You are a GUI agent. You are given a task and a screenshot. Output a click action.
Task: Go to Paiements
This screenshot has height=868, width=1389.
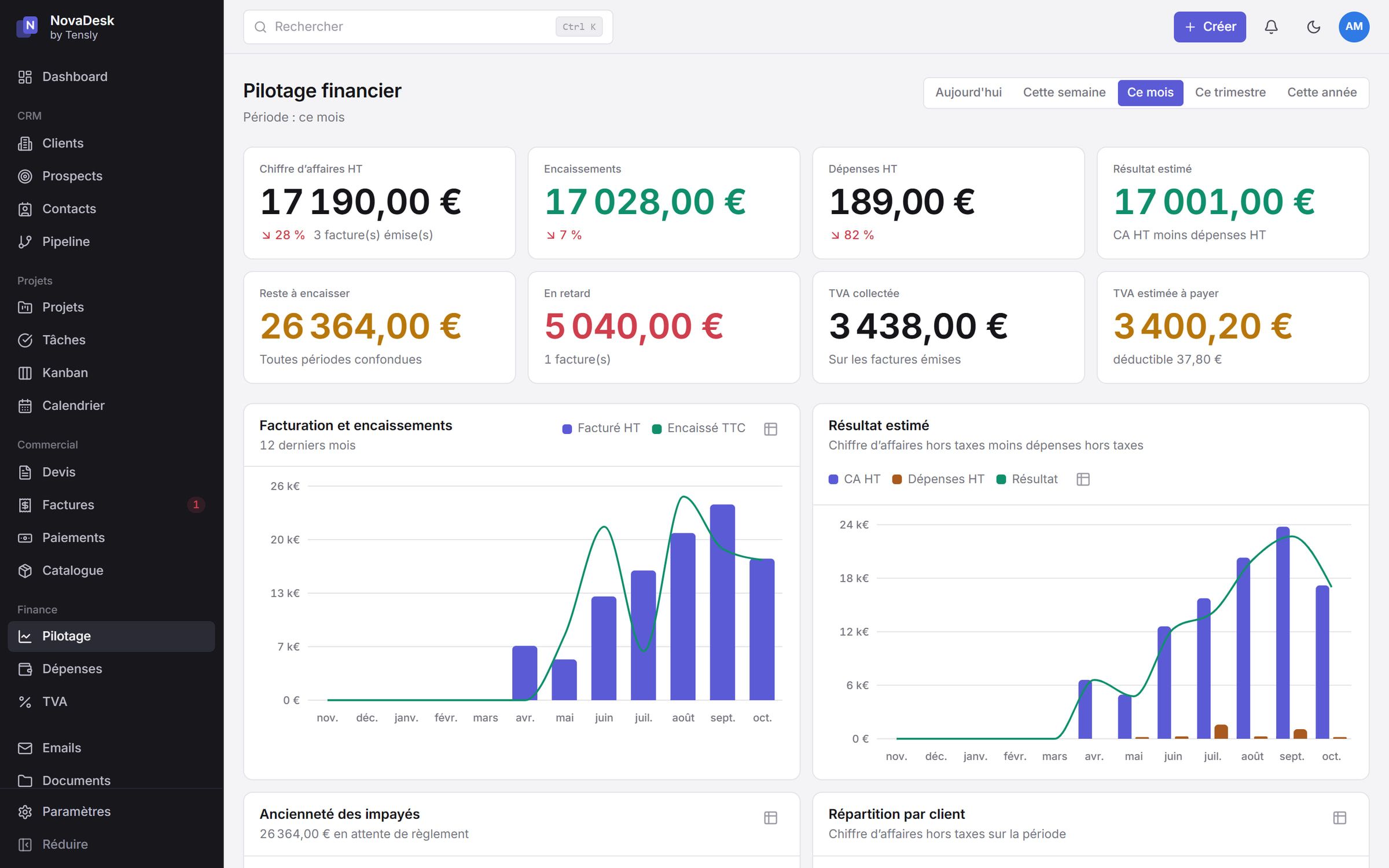111,538
